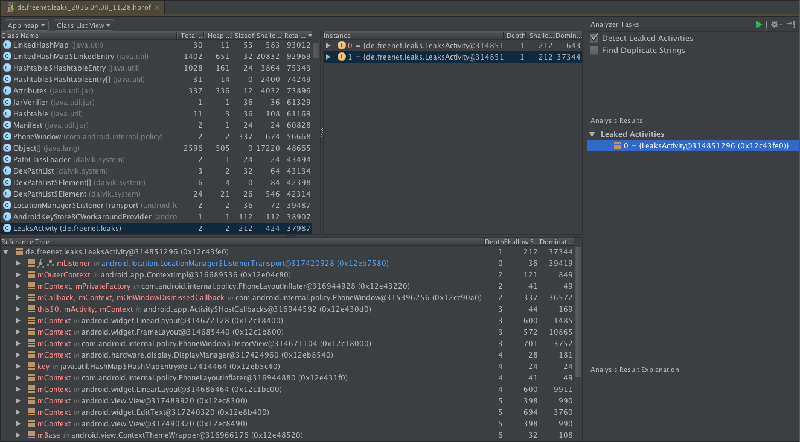The height and width of the screenshot is (442, 800).
Task: Open the analyzer settings gear icon
Action: (x=775, y=23)
